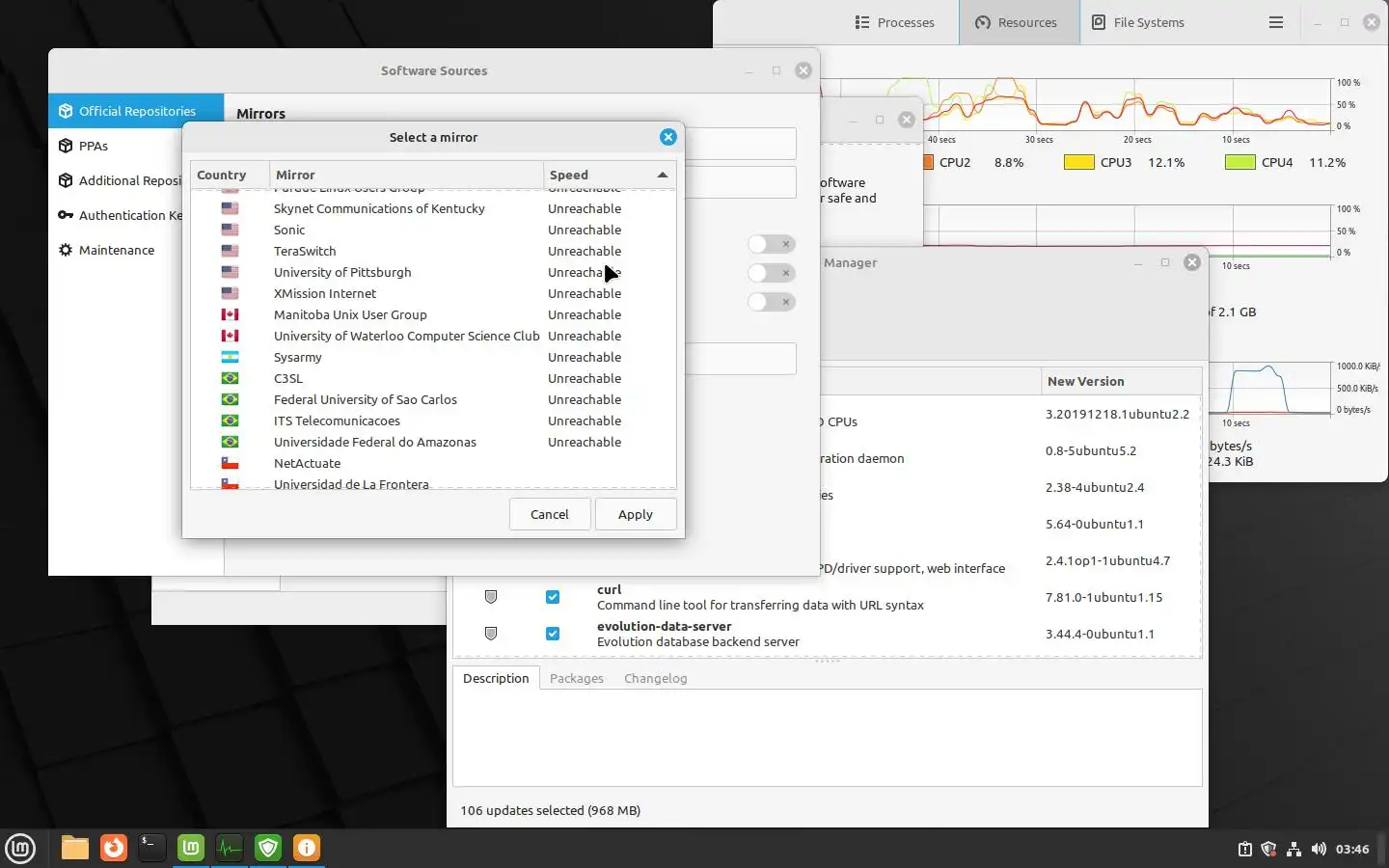This screenshot has height=868, width=1389.
Task: Click version 2.38-4ubuntu2.4 in update list
Action: coord(1095,487)
